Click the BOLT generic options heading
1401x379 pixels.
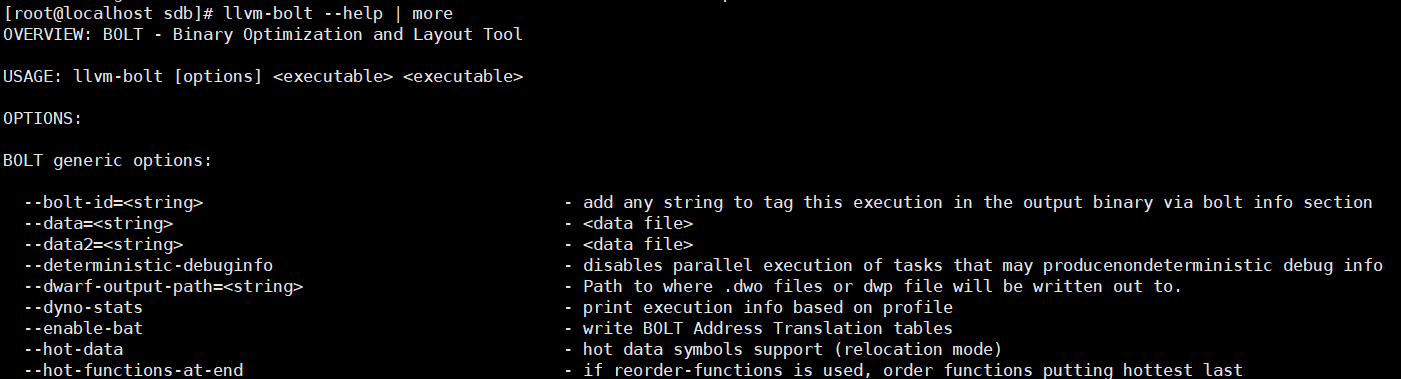click(108, 161)
